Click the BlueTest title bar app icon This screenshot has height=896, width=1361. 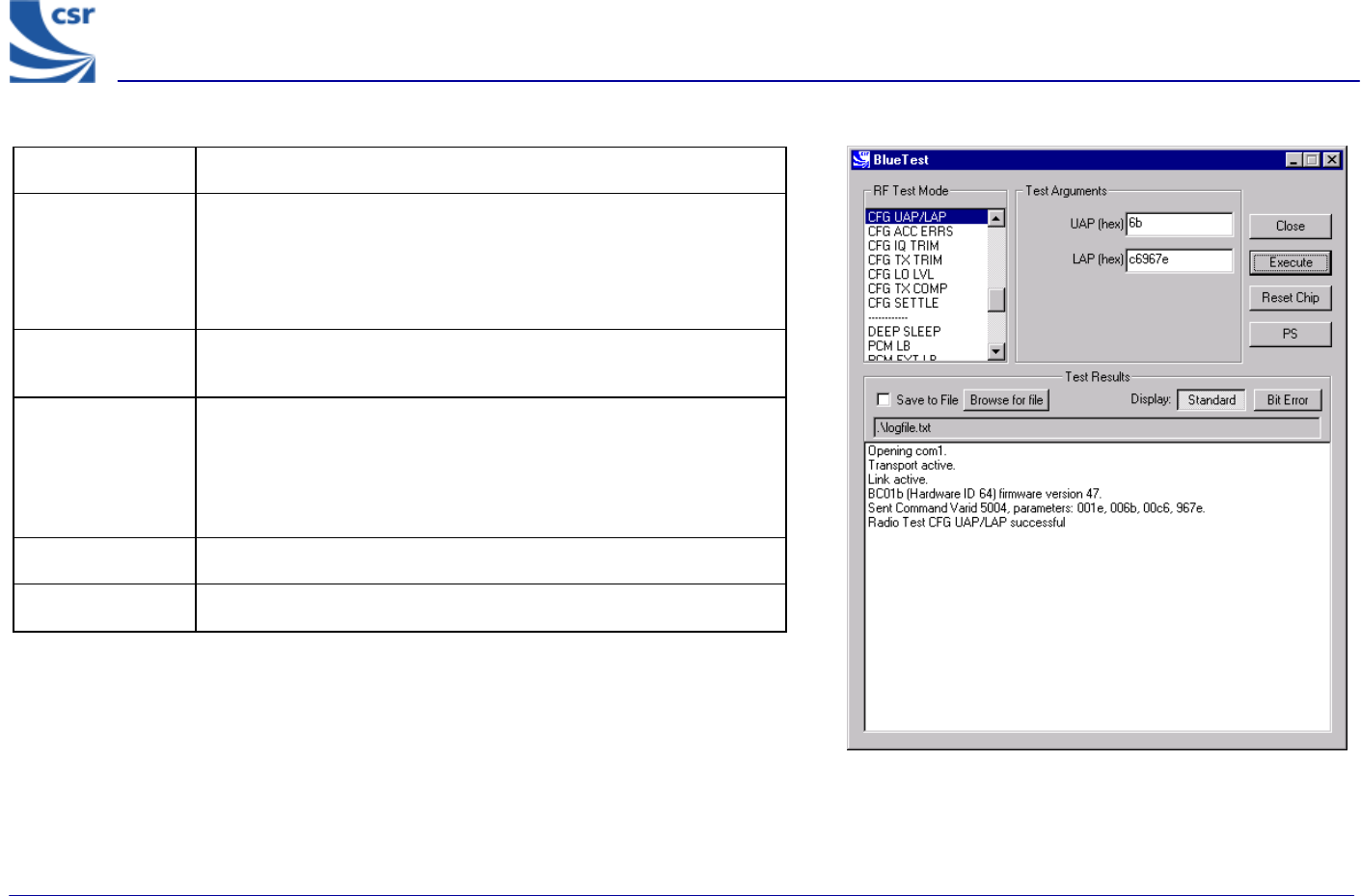pos(860,159)
